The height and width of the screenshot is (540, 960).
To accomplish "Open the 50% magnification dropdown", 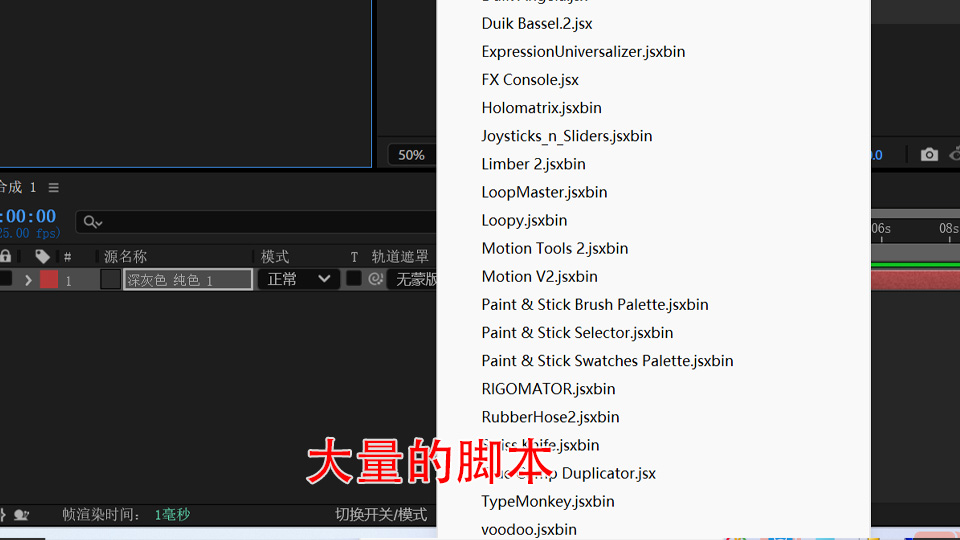I will coord(411,155).
